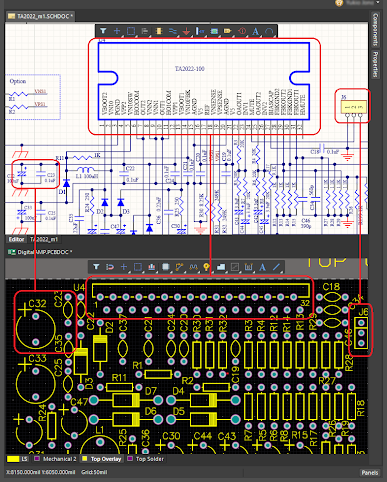Image resolution: width=387 pixels, height=482 pixels.
Task: Select J6 header footprint on PCB
Action: pos(361,333)
